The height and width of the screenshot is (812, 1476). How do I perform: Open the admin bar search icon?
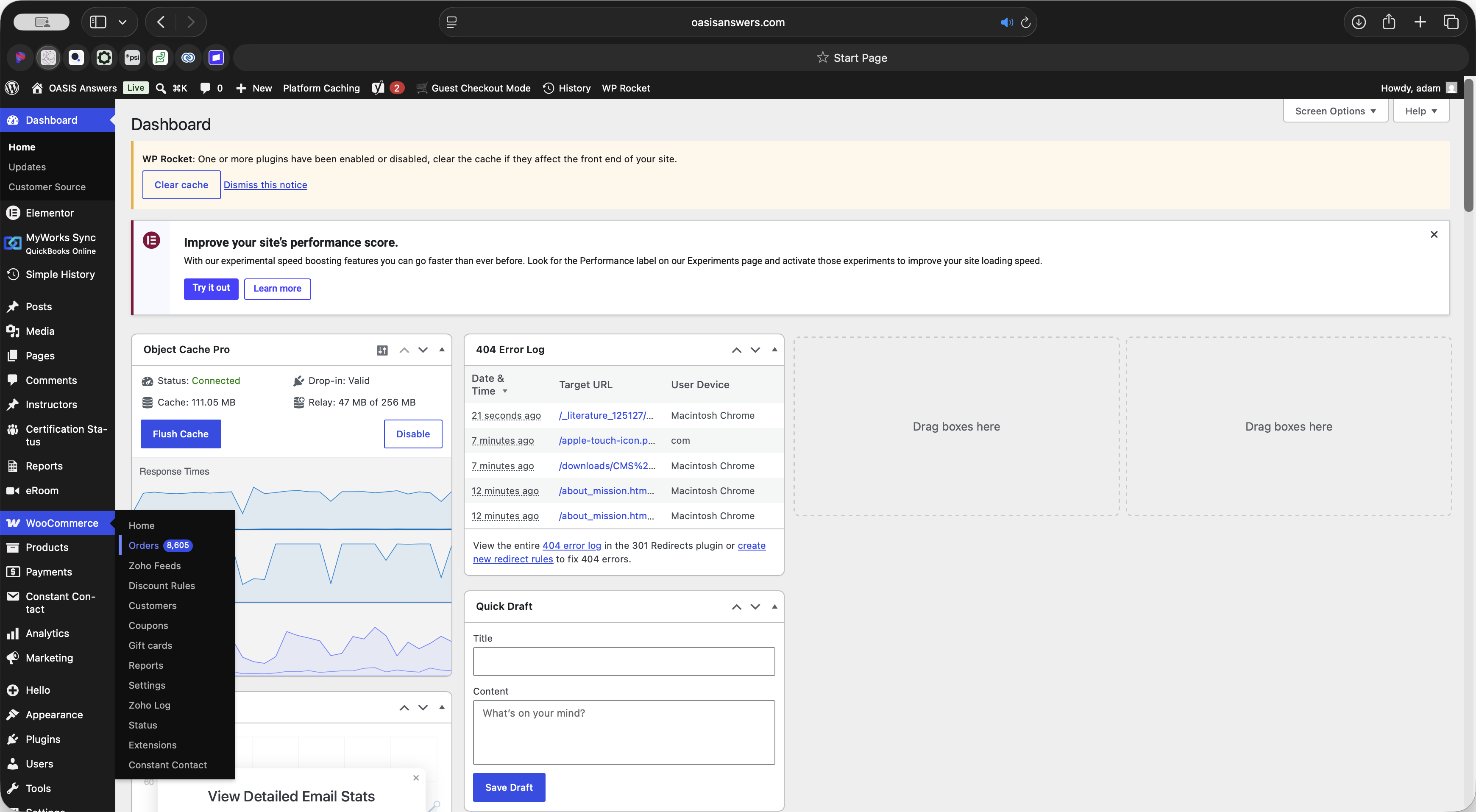click(x=161, y=88)
